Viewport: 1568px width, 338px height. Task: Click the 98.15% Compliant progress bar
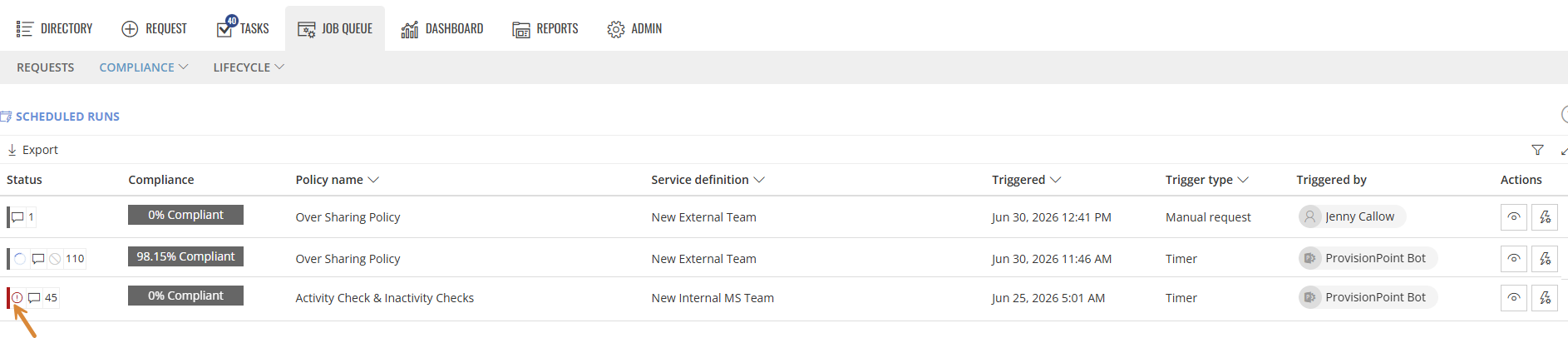[x=185, y=256]
